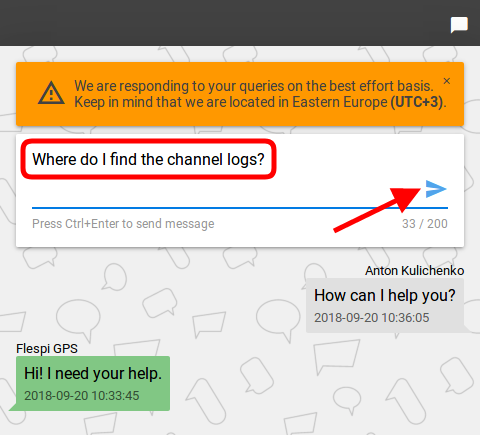Click the bold '(UTC+3)' text in the banner
480x435 pixels.
[x=417, y=102]
